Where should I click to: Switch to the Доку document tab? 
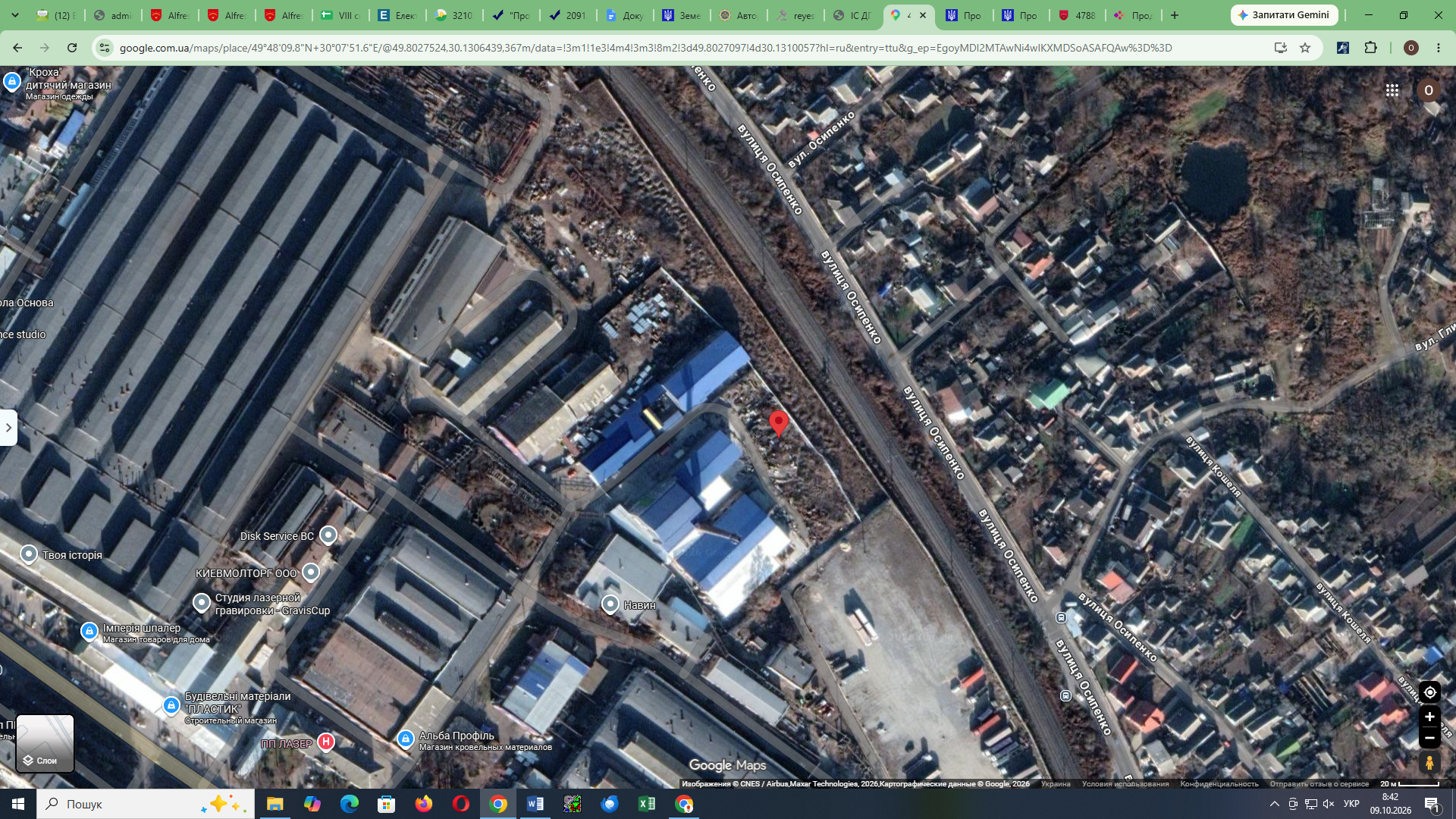625,15
